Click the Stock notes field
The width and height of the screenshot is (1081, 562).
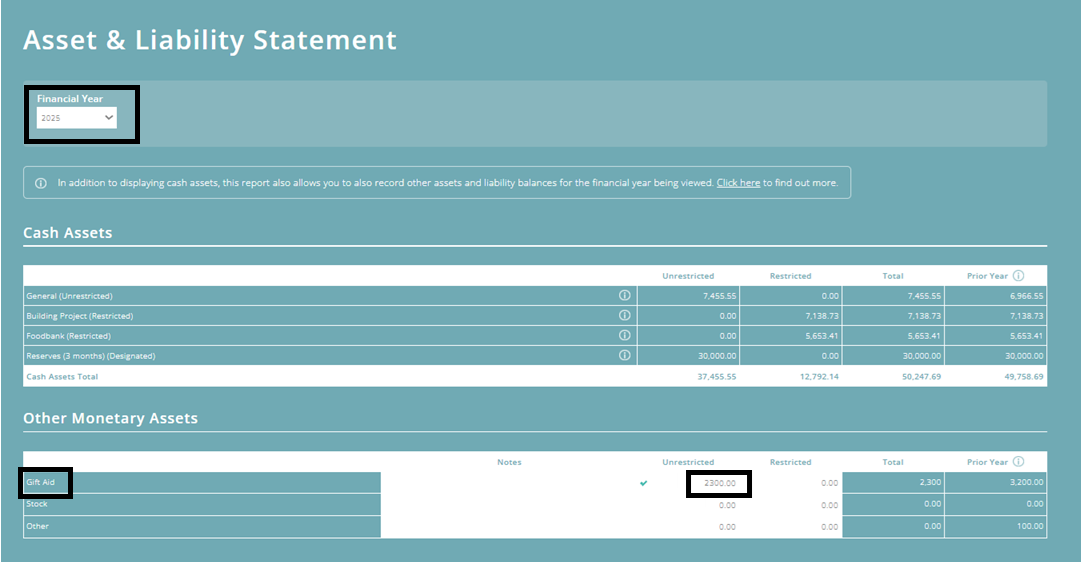(x=509, y=505)
